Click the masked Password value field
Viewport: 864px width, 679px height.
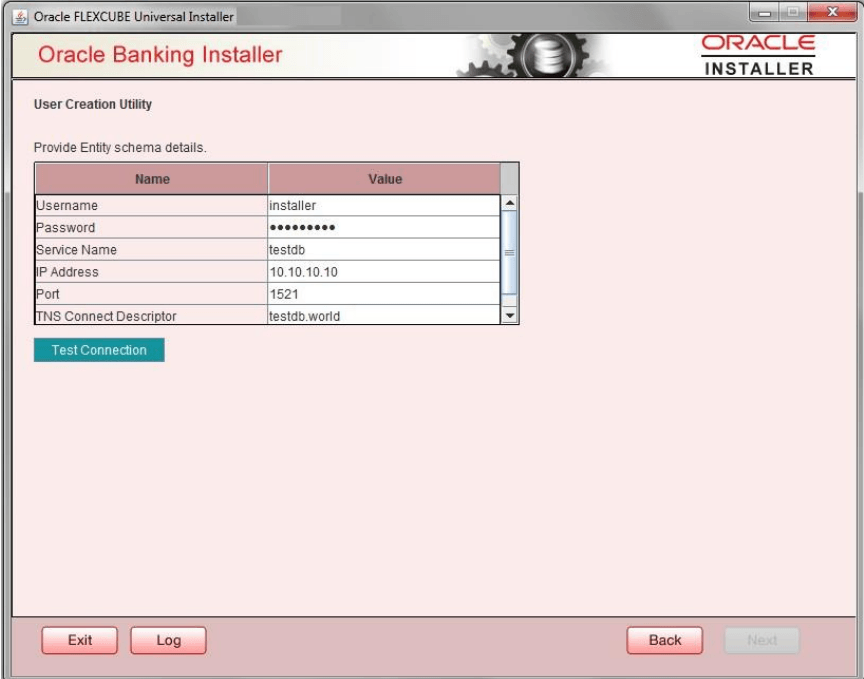(384, 228)
